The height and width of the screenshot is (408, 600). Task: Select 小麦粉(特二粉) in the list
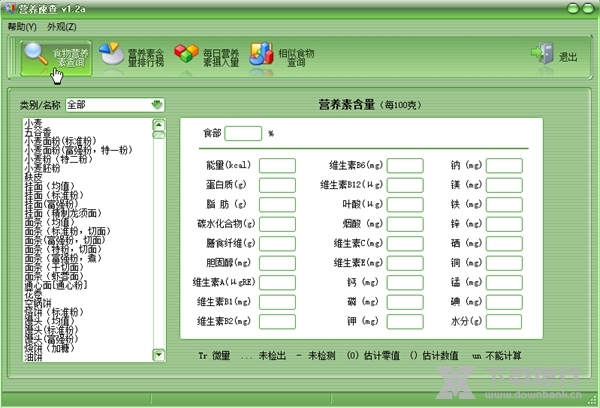[x=58, y=159]
